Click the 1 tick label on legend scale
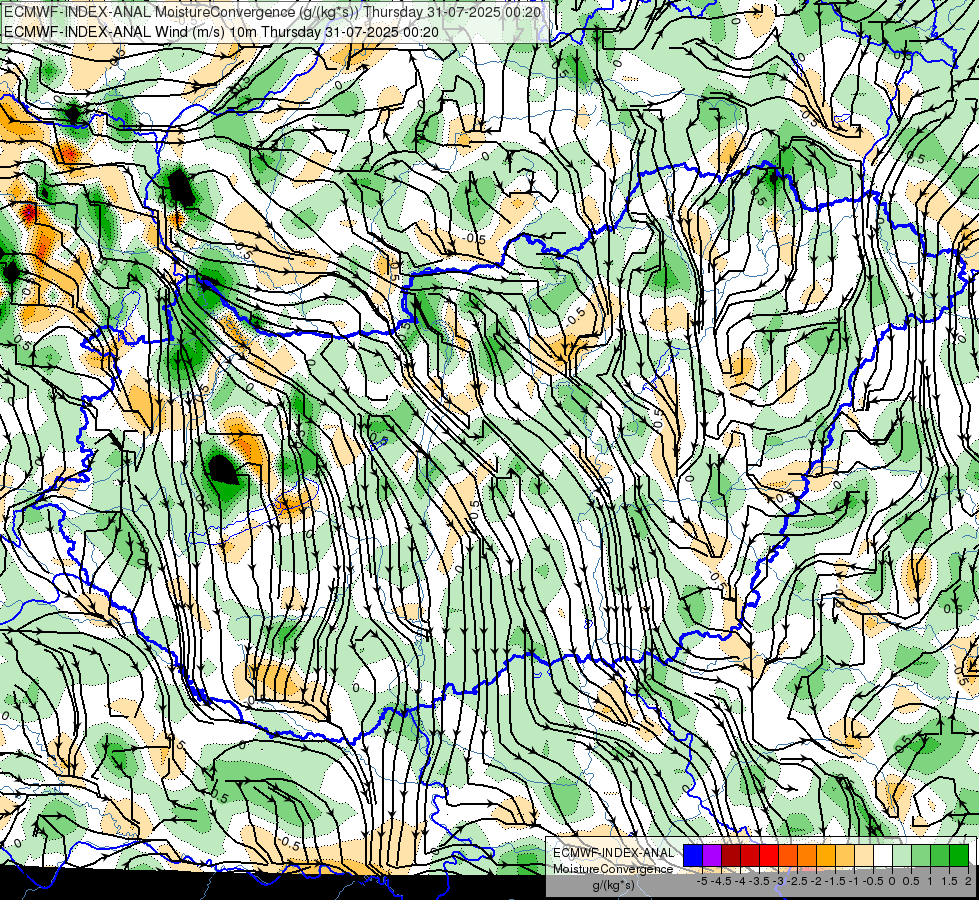The width and height of the screenshot is (979, 900). click(x=930, y=881)
